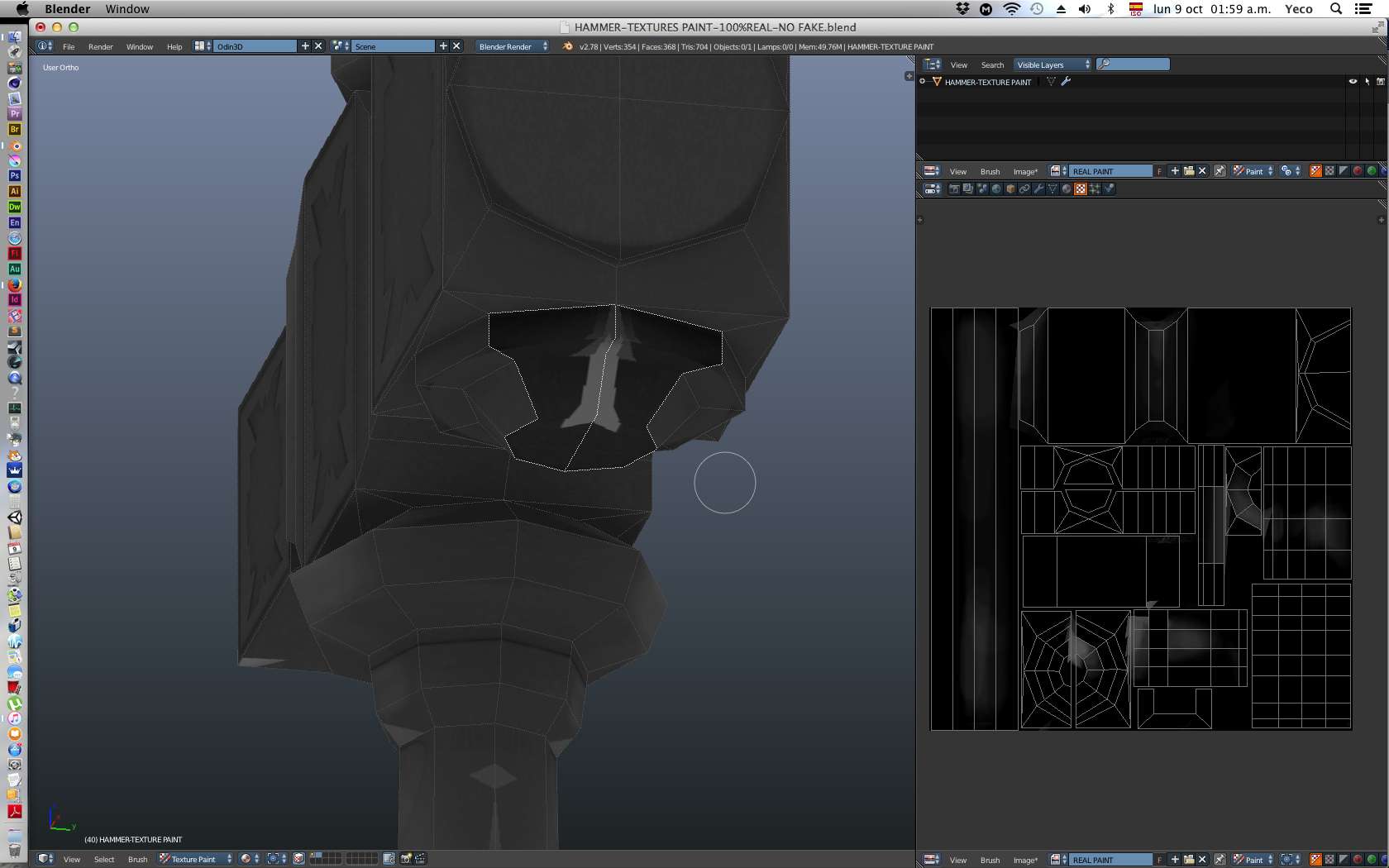Select the Modifiers wrench properties icon
This screenshot has width=1389, height=868.
[1038, 189]
